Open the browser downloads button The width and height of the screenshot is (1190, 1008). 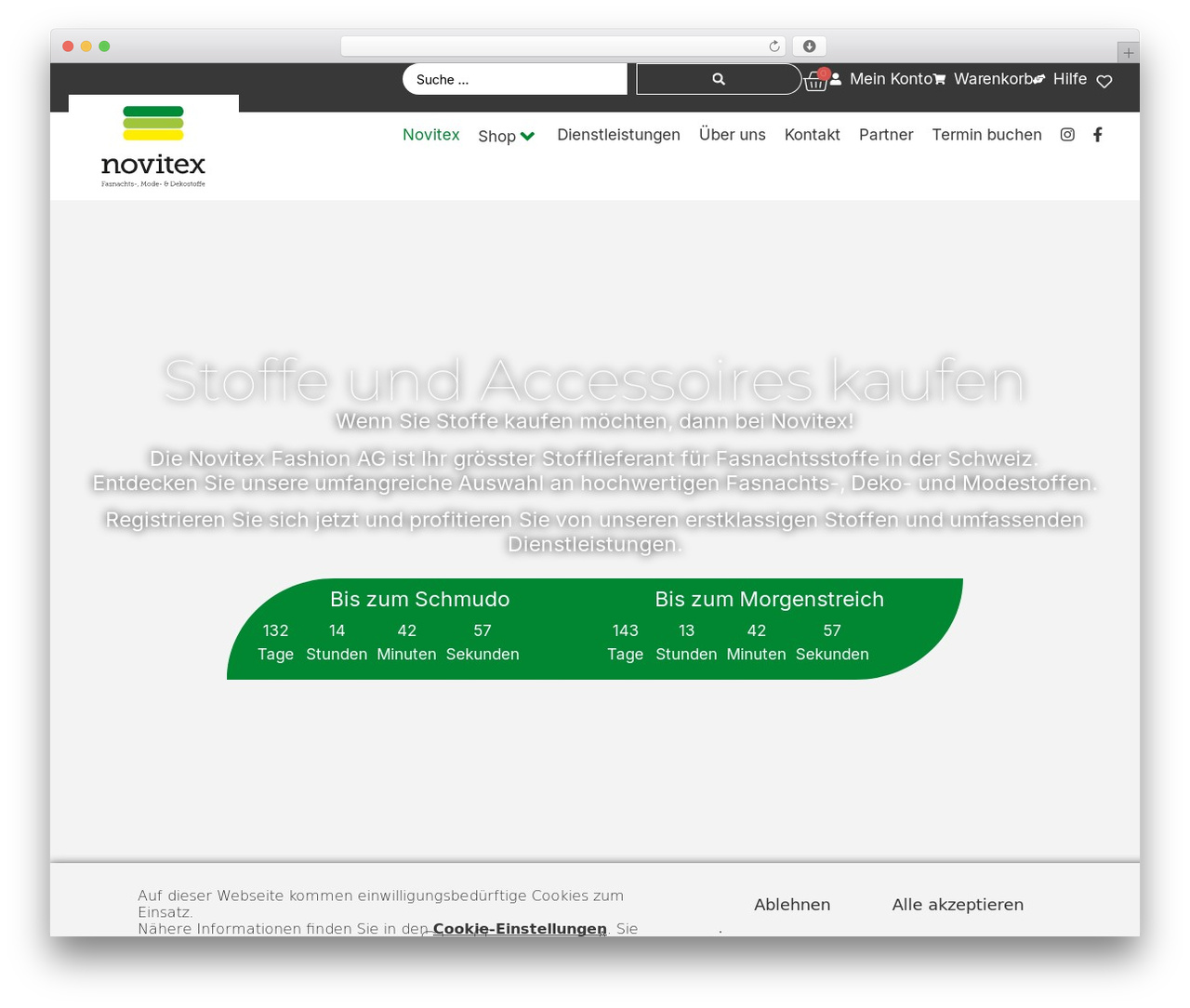[810, 46]
